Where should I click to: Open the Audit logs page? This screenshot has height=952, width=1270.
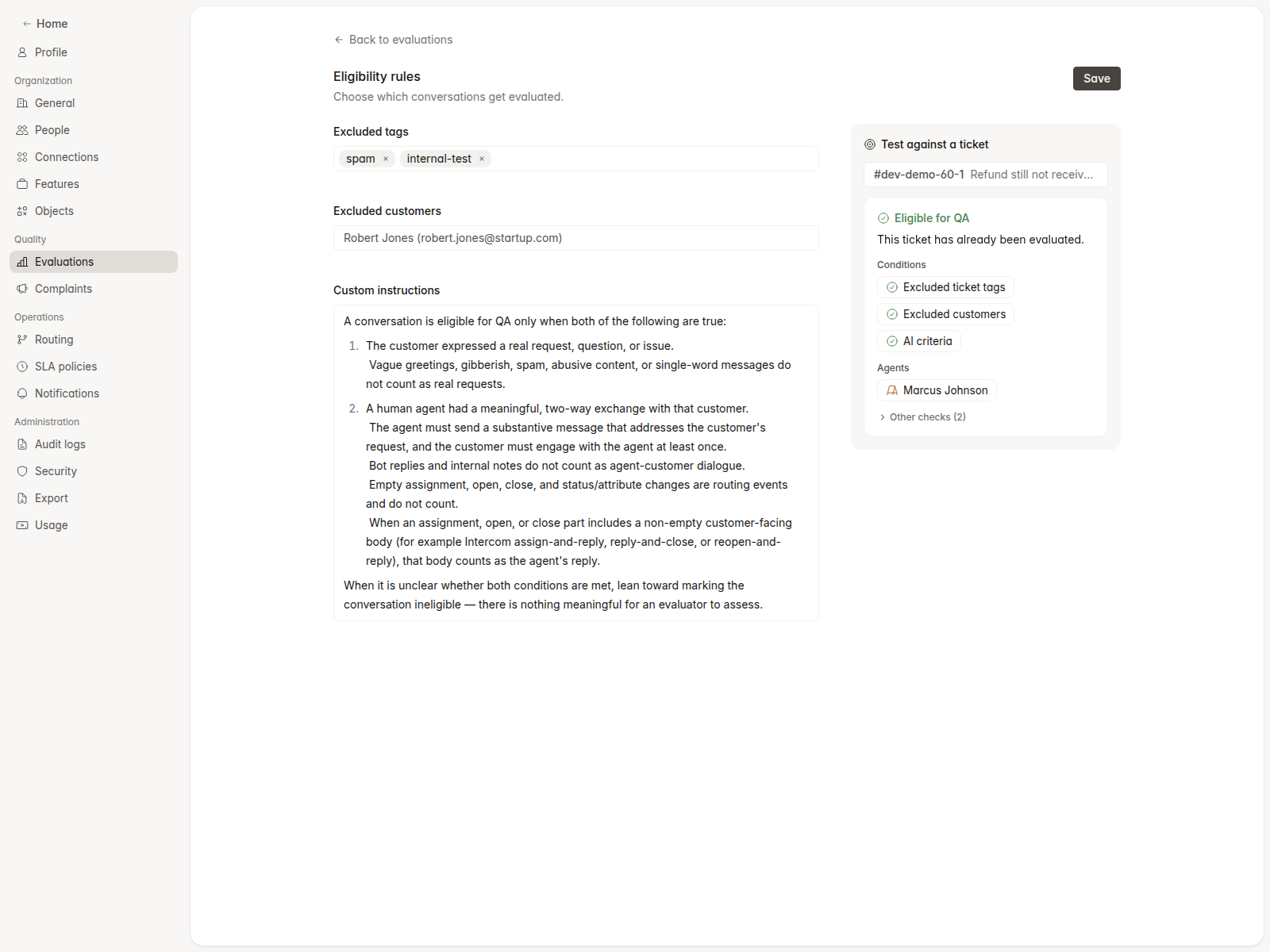(x=94, y=444)
